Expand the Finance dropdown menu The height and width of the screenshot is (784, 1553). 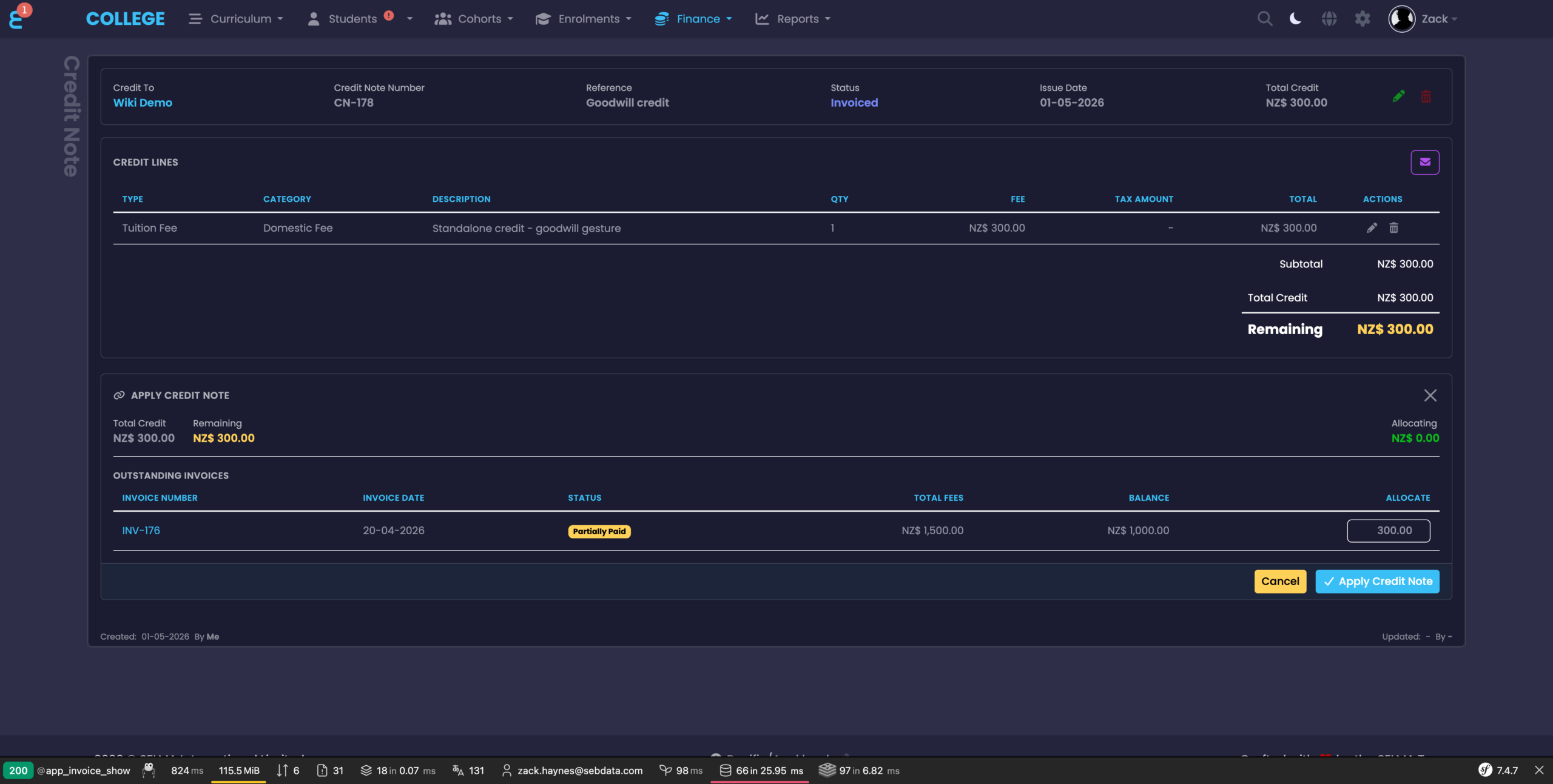coord(693,19)
